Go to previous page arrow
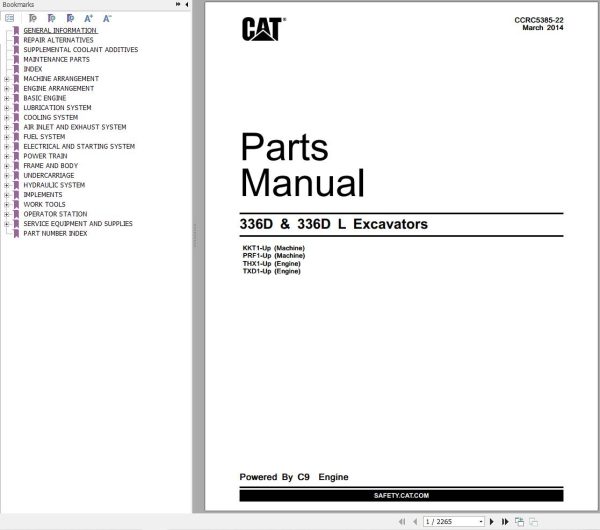Image resolution: width=600 pixels, height=530 pixels. pos(415,521)
